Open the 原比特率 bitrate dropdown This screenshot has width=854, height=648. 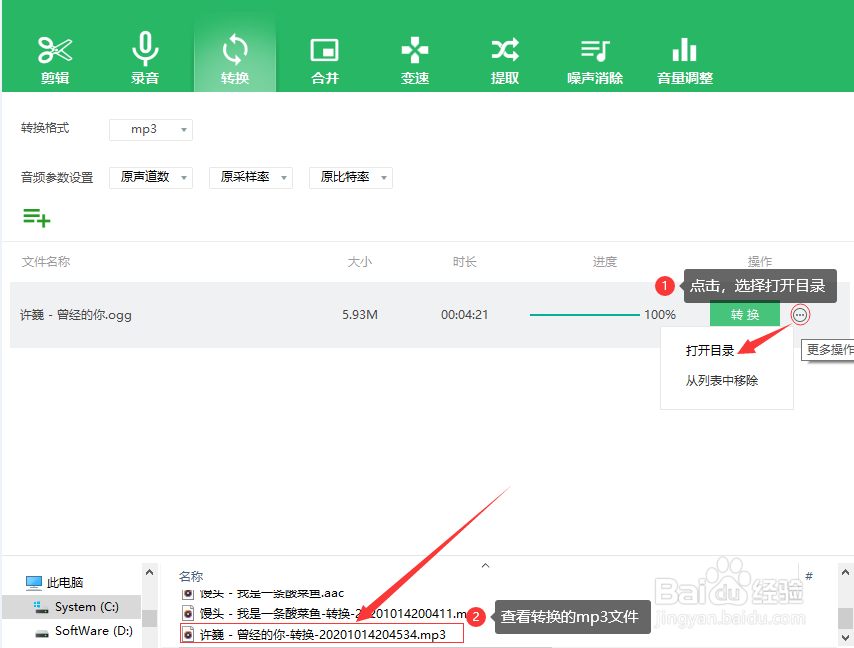(350, 177)
